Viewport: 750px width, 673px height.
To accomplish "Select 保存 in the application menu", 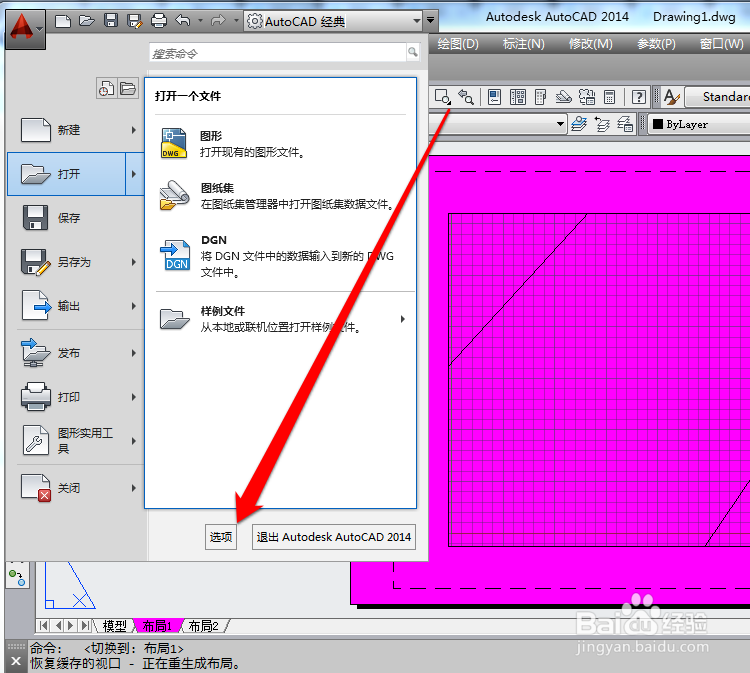I will pyautogui.click(x=75, y=218).
